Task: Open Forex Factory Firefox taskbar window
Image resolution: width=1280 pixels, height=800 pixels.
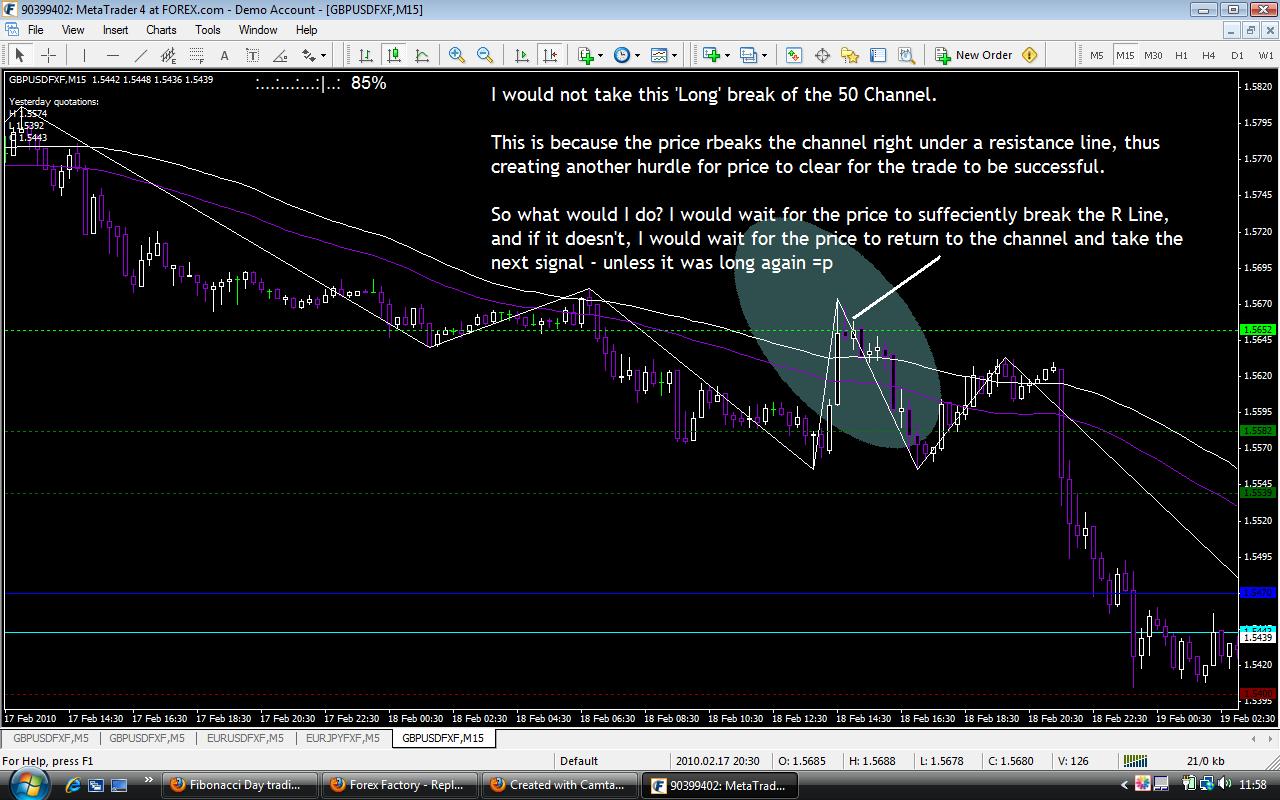Action: [x=399, y=785]
